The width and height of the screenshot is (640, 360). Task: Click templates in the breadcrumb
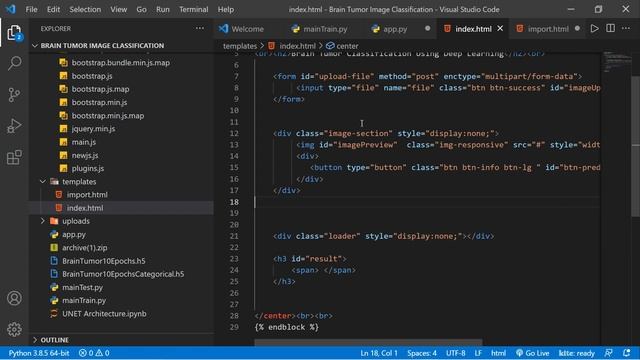(x=240, y=46)
